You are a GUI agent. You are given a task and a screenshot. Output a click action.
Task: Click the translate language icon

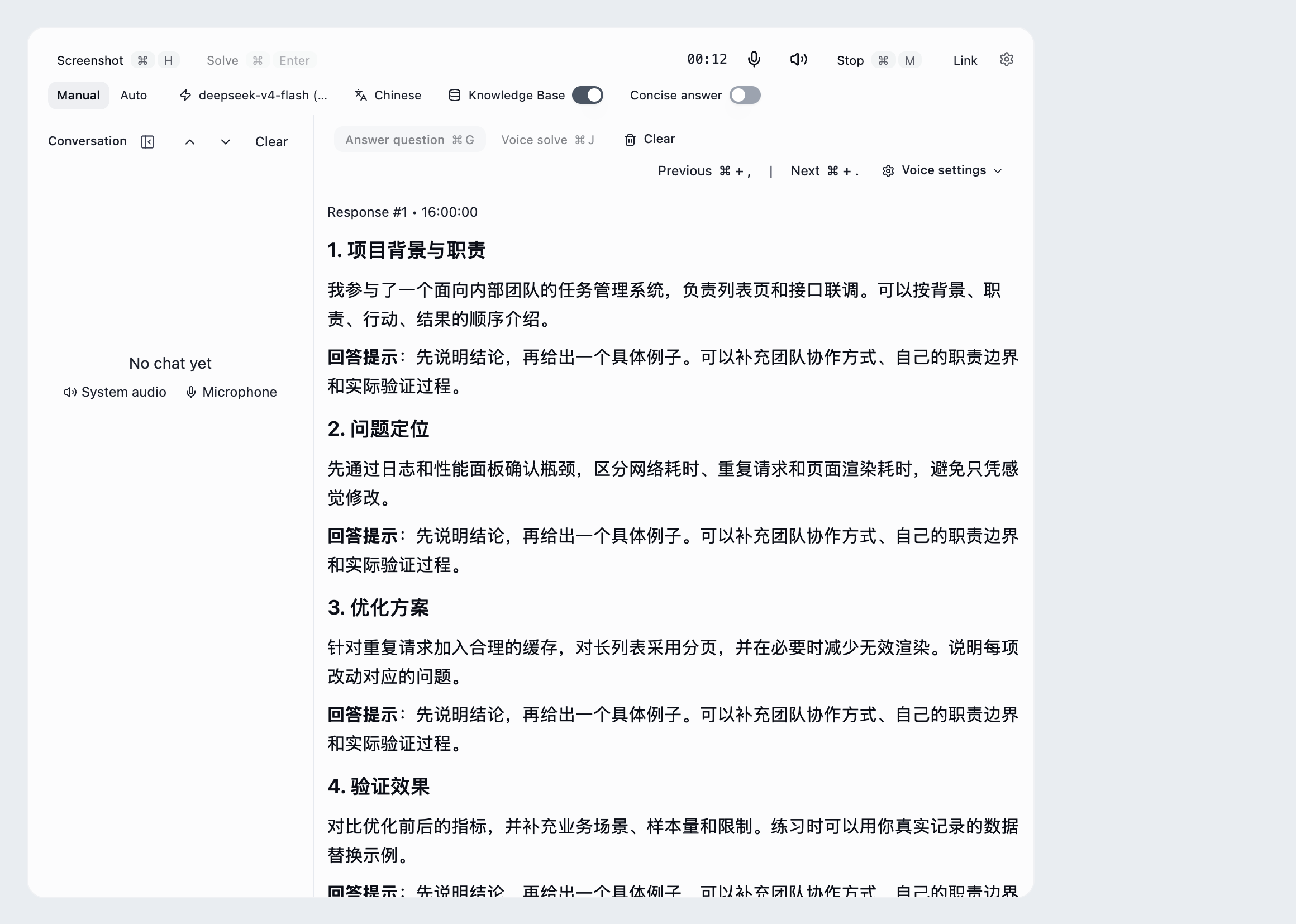click(361, 95)
